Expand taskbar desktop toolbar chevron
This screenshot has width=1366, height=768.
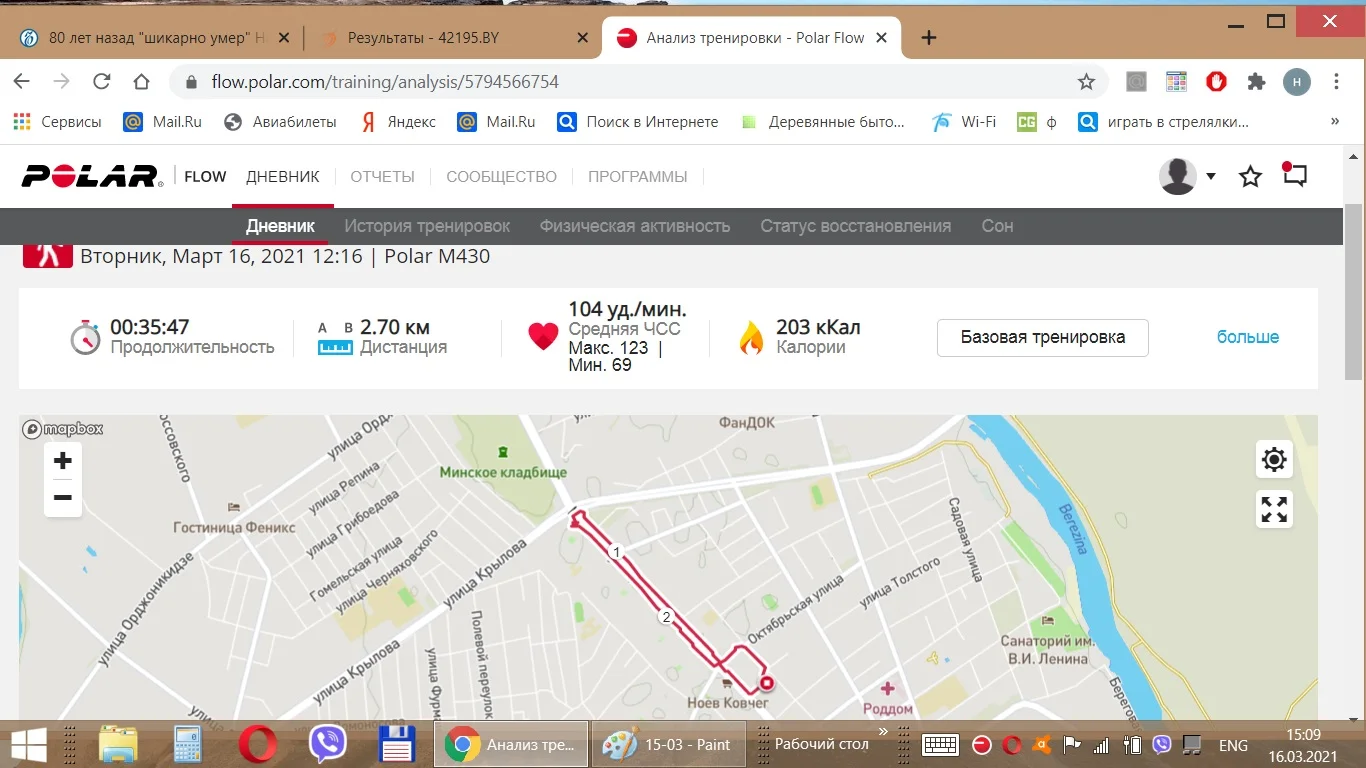point(883,734)
